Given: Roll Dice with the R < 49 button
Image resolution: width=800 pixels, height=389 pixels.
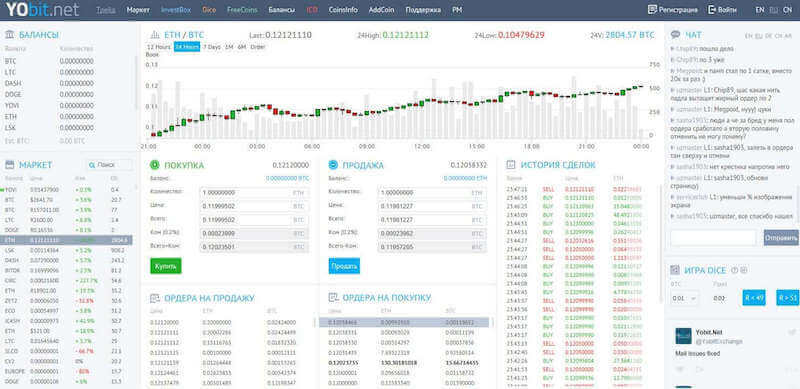Looking at the screenshot, I should click(x=754, y=298).
